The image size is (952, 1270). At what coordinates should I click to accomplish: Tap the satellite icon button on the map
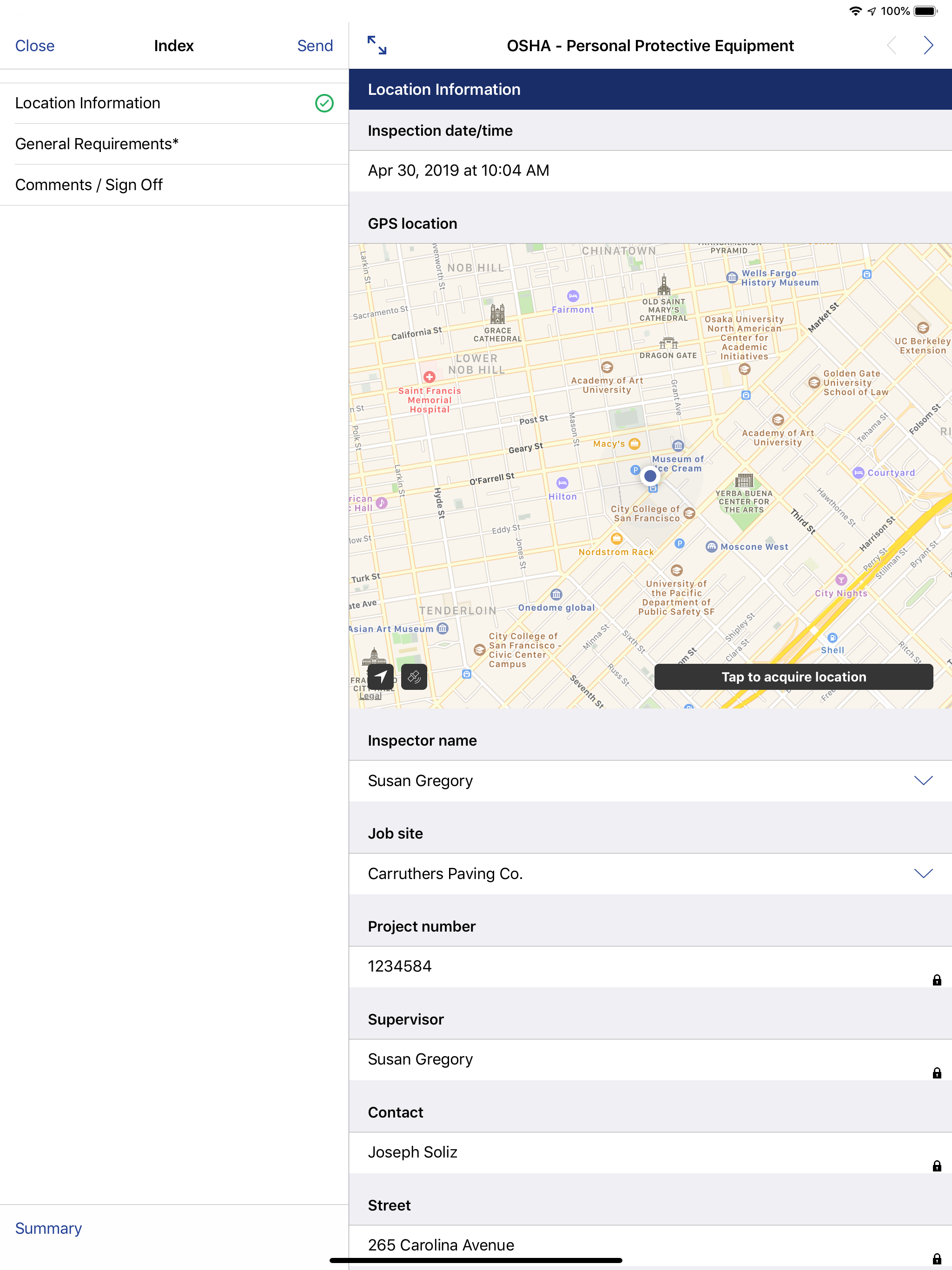[414, 677]
